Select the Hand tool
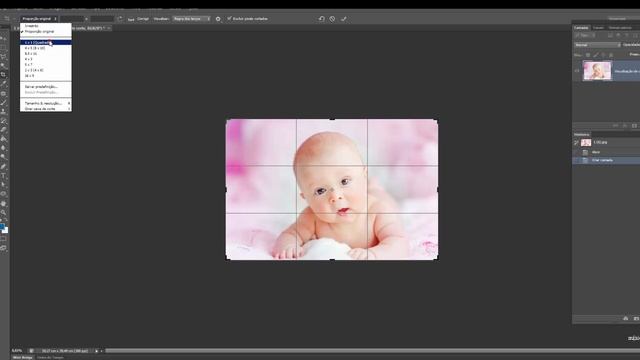 [x=4, y=203]
